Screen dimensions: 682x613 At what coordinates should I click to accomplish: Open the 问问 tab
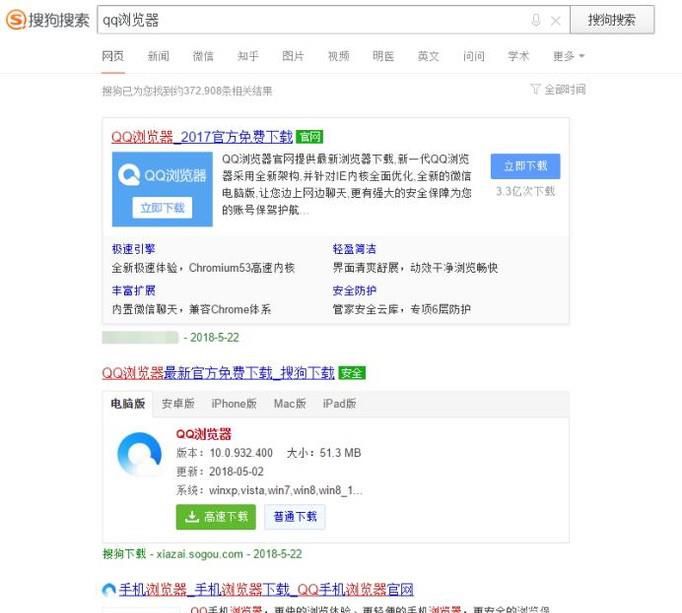(474, 56)
